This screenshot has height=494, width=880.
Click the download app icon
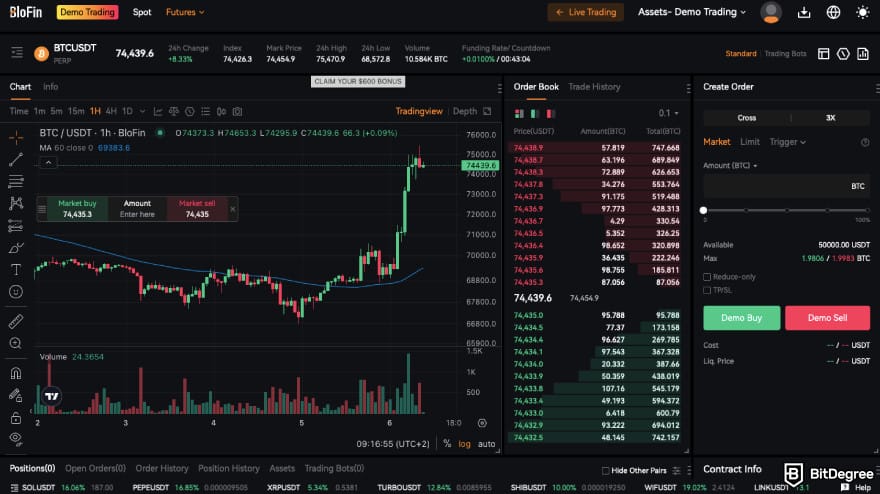click(x=804, y=12)
